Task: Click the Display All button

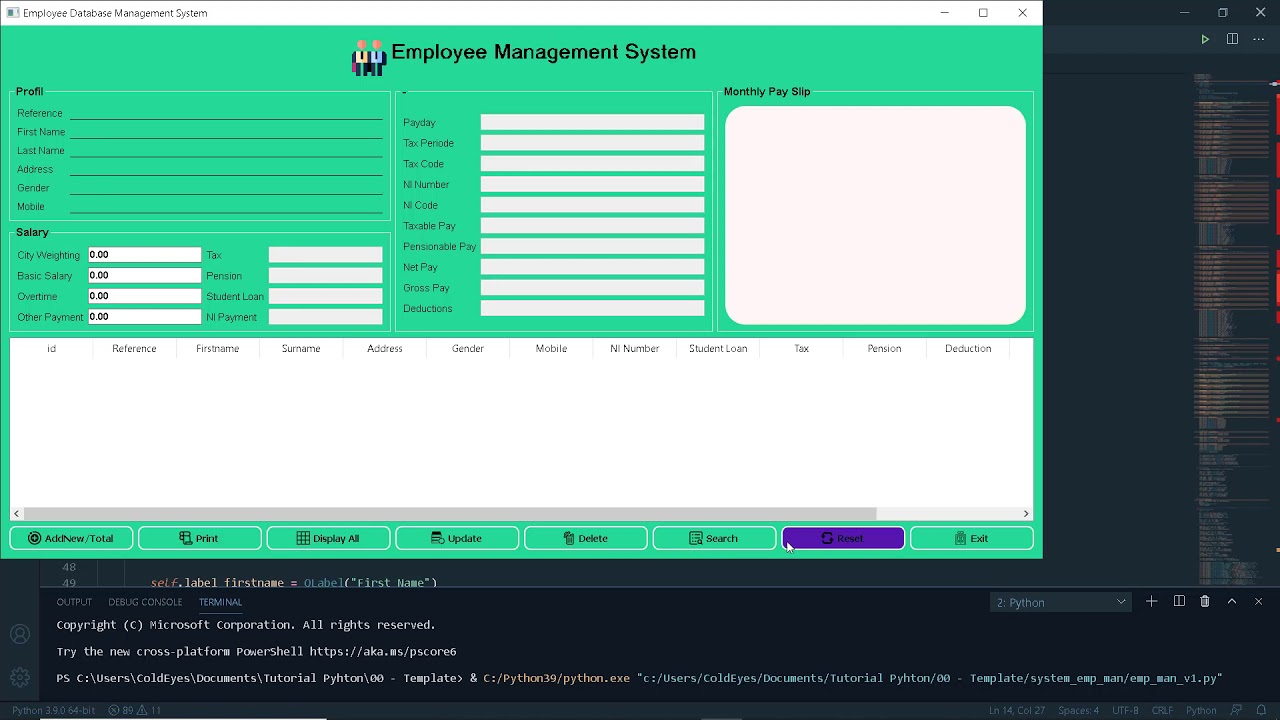Action: pyautogui.click(x=328, y=538)
